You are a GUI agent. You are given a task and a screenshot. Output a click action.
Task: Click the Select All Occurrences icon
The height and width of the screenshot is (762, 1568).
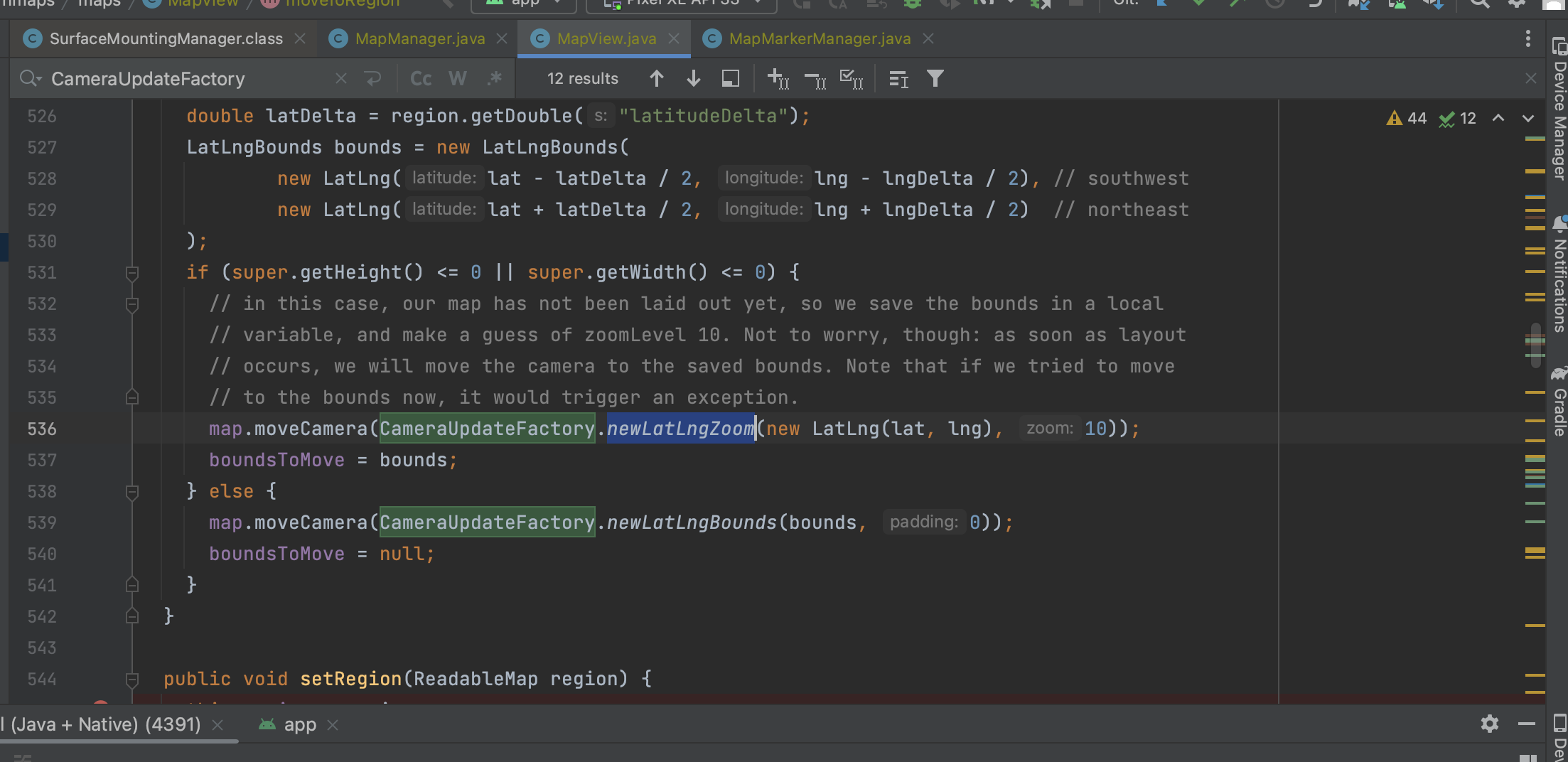[x=851, y=79]
